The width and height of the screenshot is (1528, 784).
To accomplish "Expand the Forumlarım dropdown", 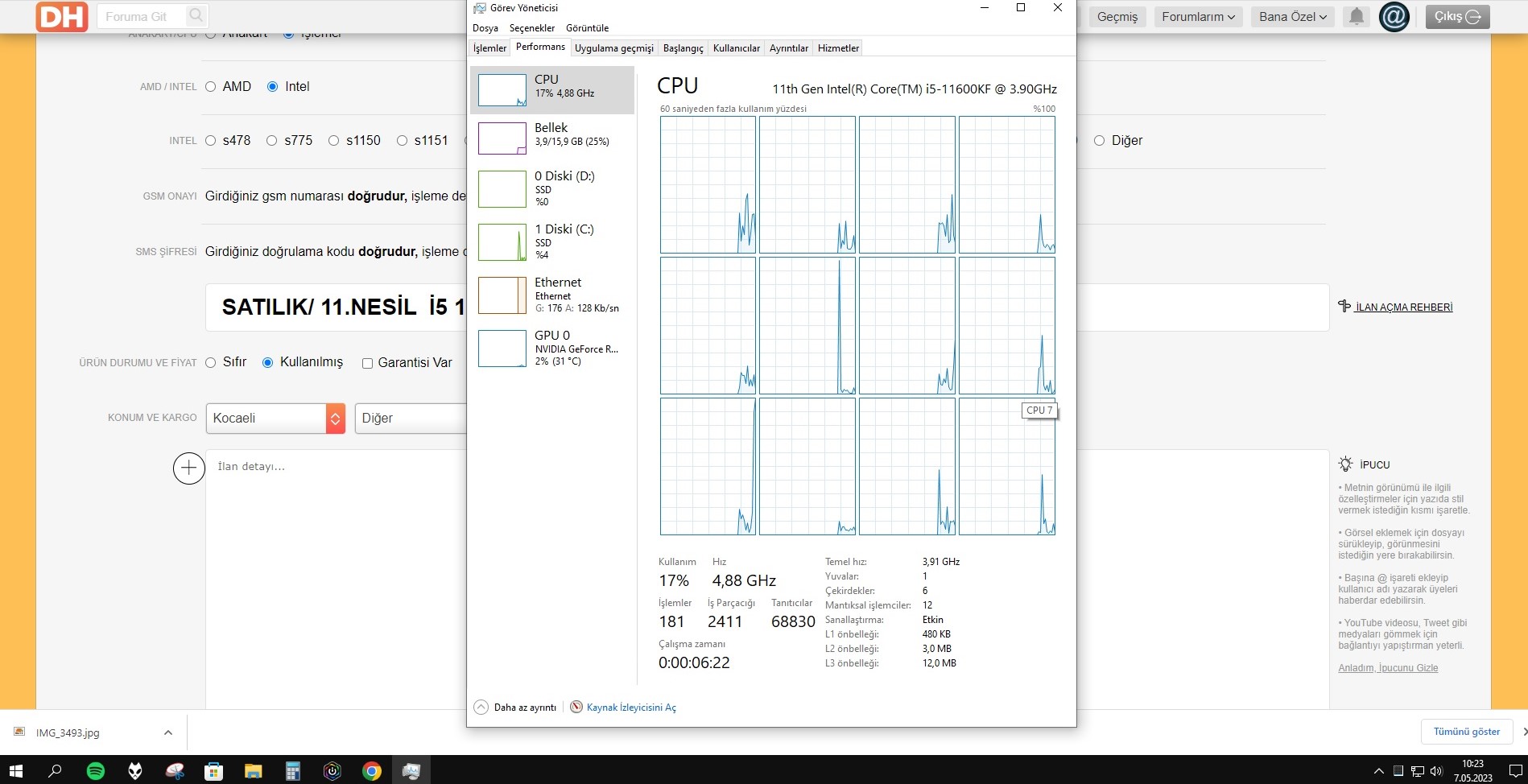I will [x=1198, y=16].
